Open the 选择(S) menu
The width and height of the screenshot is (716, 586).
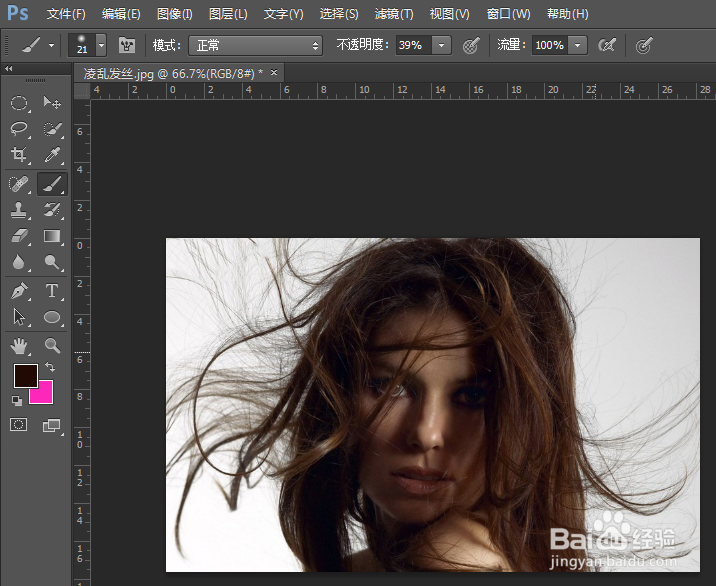click(x=339, y=14)
